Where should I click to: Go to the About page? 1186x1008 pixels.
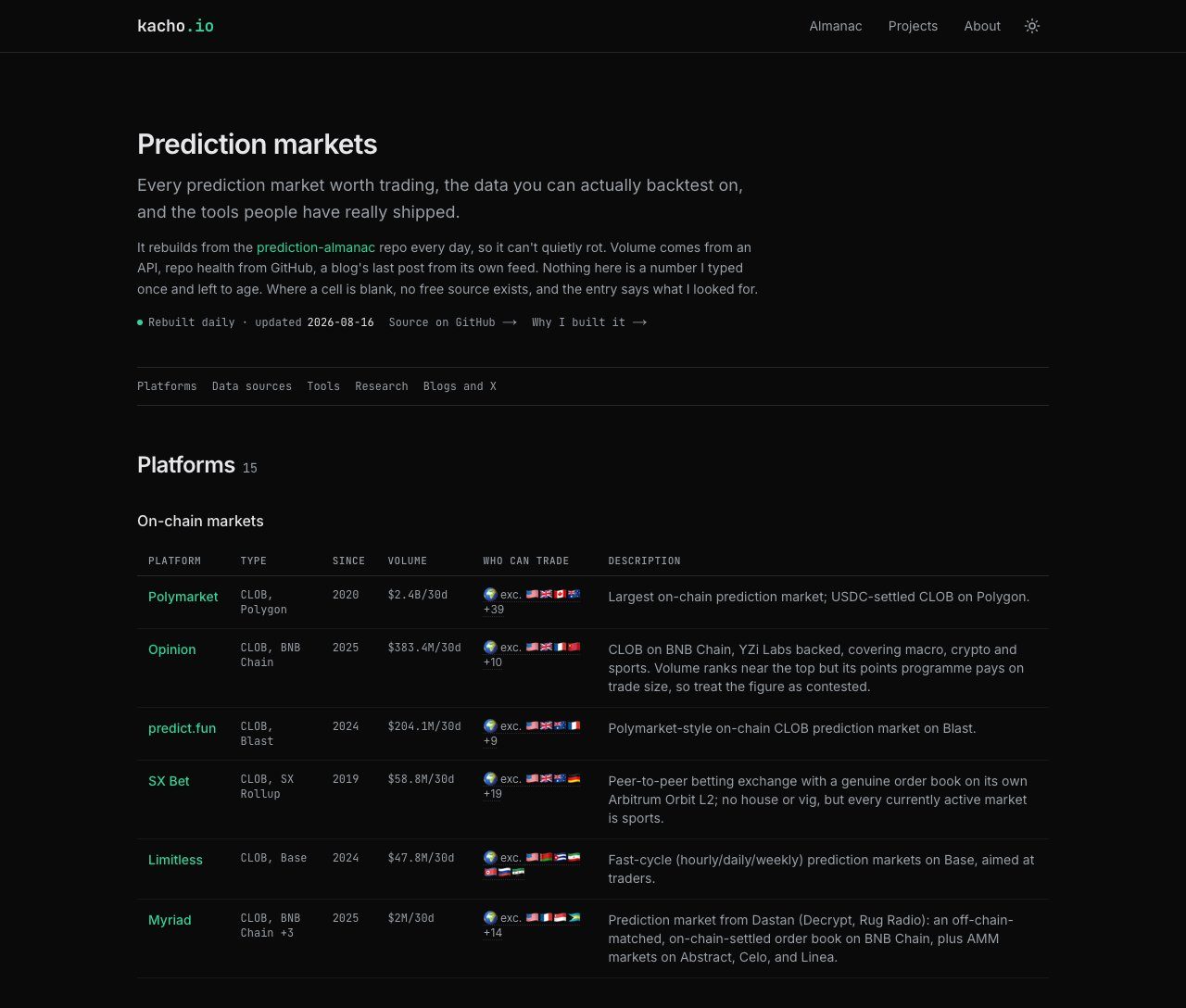click(982, 26)
